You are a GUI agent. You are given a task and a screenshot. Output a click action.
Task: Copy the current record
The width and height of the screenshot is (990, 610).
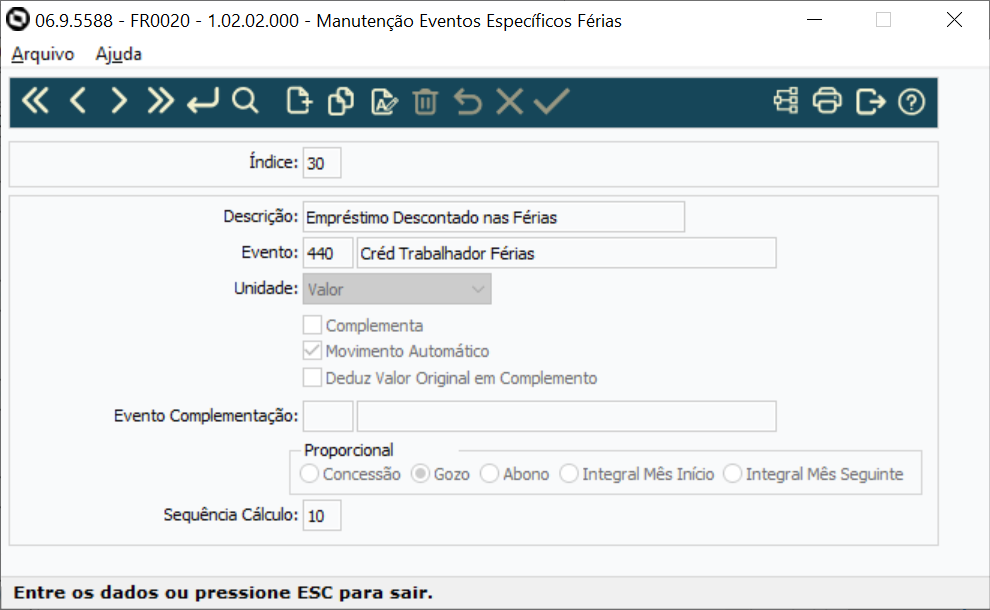[340, 100]
